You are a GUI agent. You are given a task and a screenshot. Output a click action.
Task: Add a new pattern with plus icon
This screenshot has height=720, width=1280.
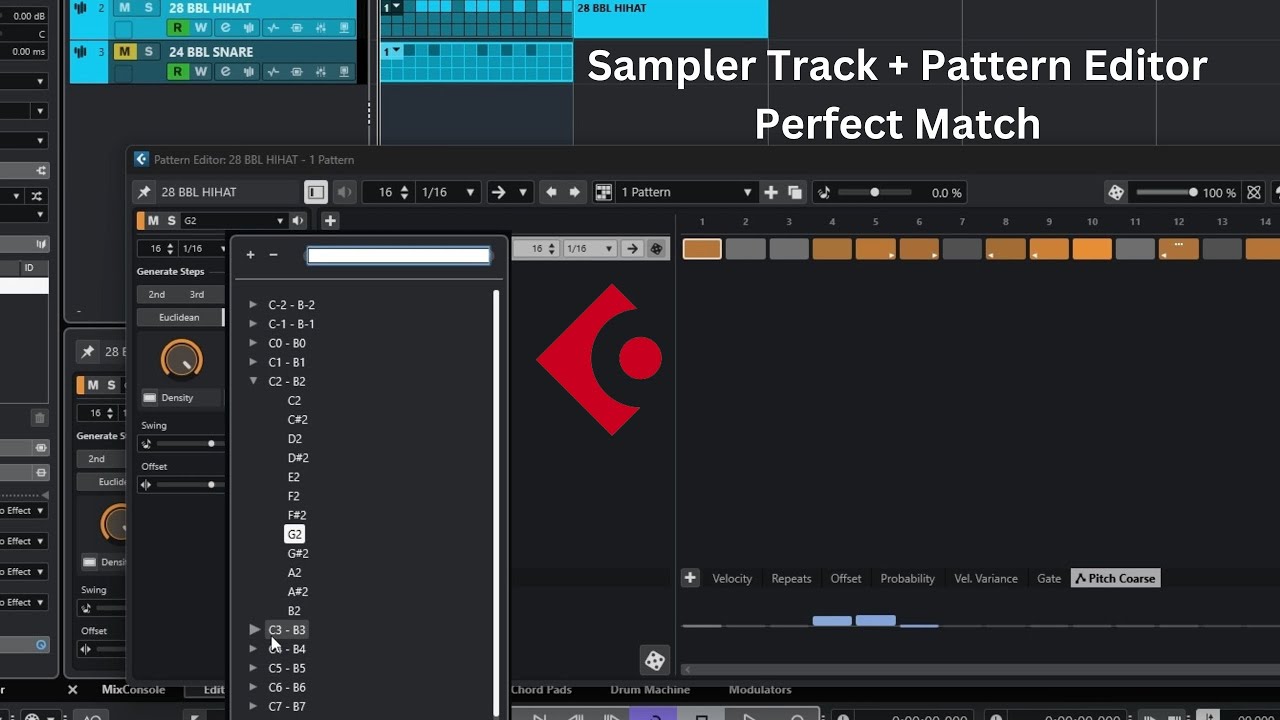pyautogui.click(x=771, y=192)
